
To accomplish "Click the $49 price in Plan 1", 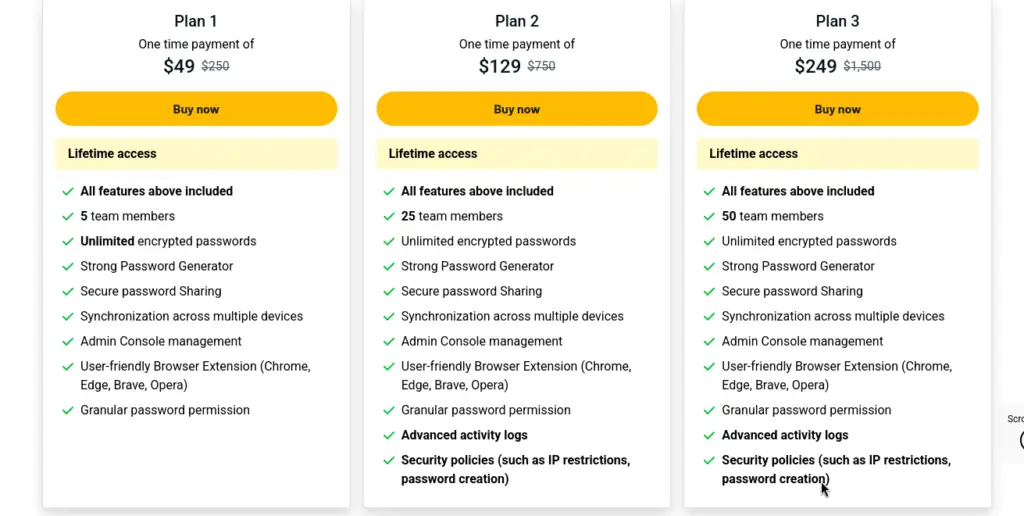I will 179,67.
